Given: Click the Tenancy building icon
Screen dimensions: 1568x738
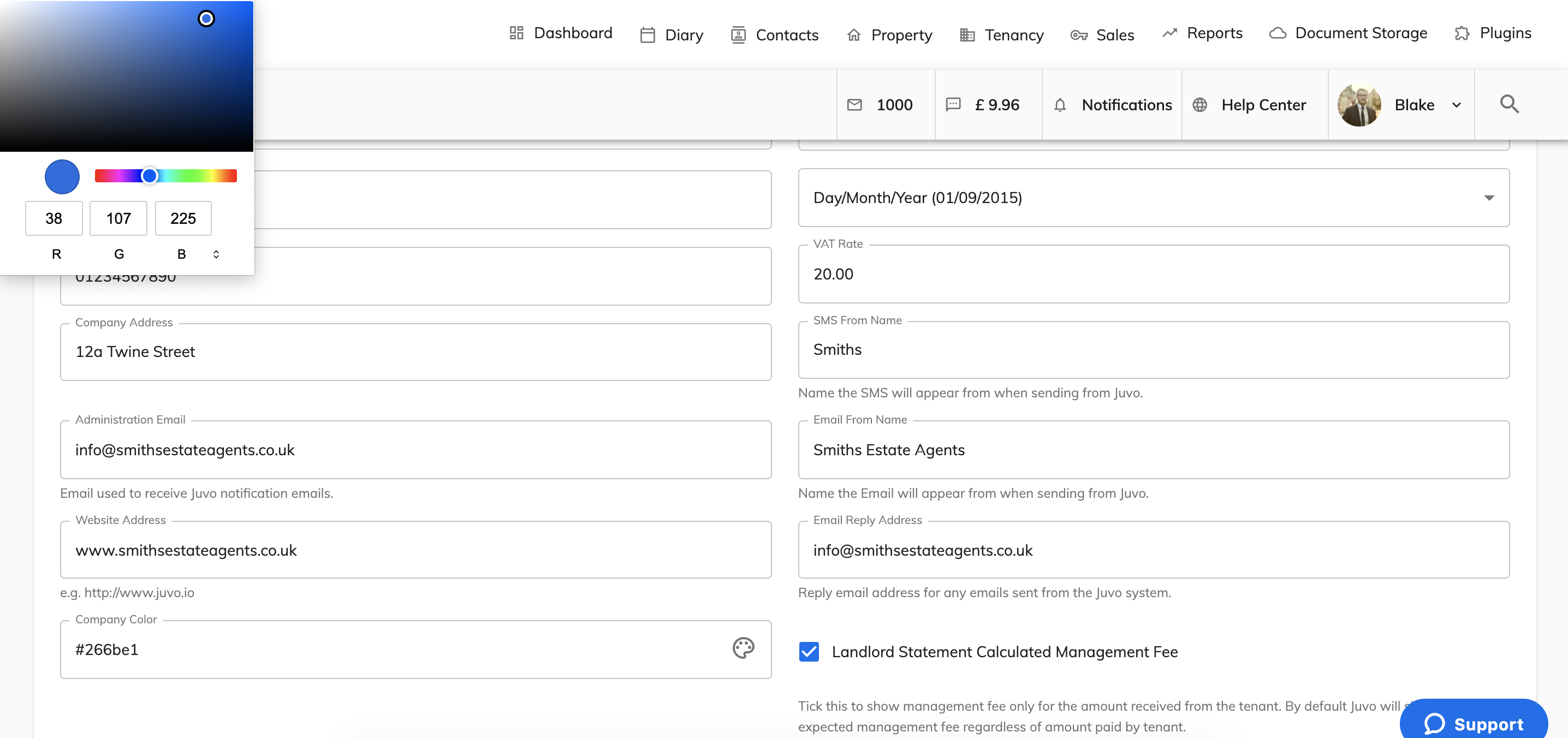Looking at the screenshot, I should click(x=967, y=35).
